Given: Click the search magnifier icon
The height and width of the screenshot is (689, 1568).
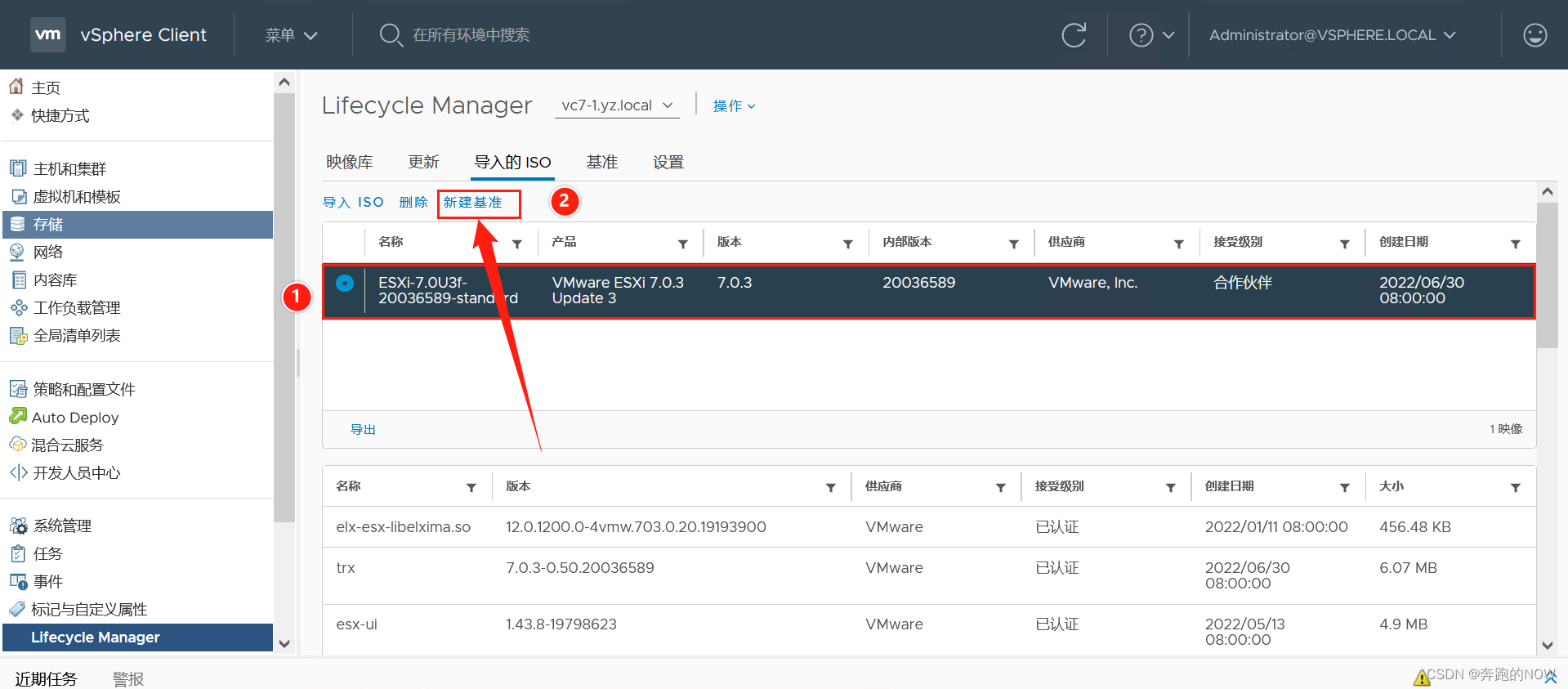Looking at the screenshot, I should tap(391, 35).
